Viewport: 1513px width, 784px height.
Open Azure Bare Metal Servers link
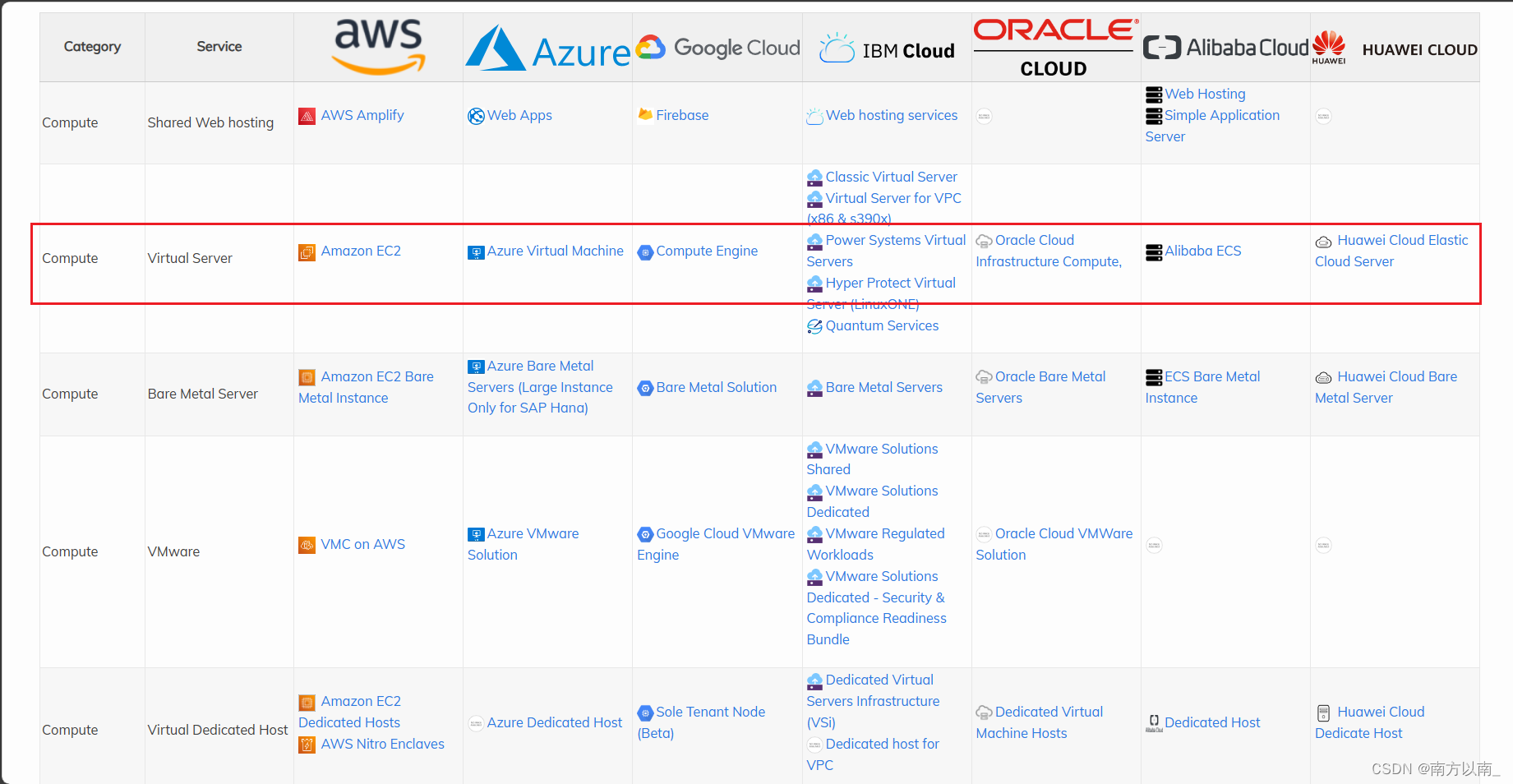click(x=540, y=387)
